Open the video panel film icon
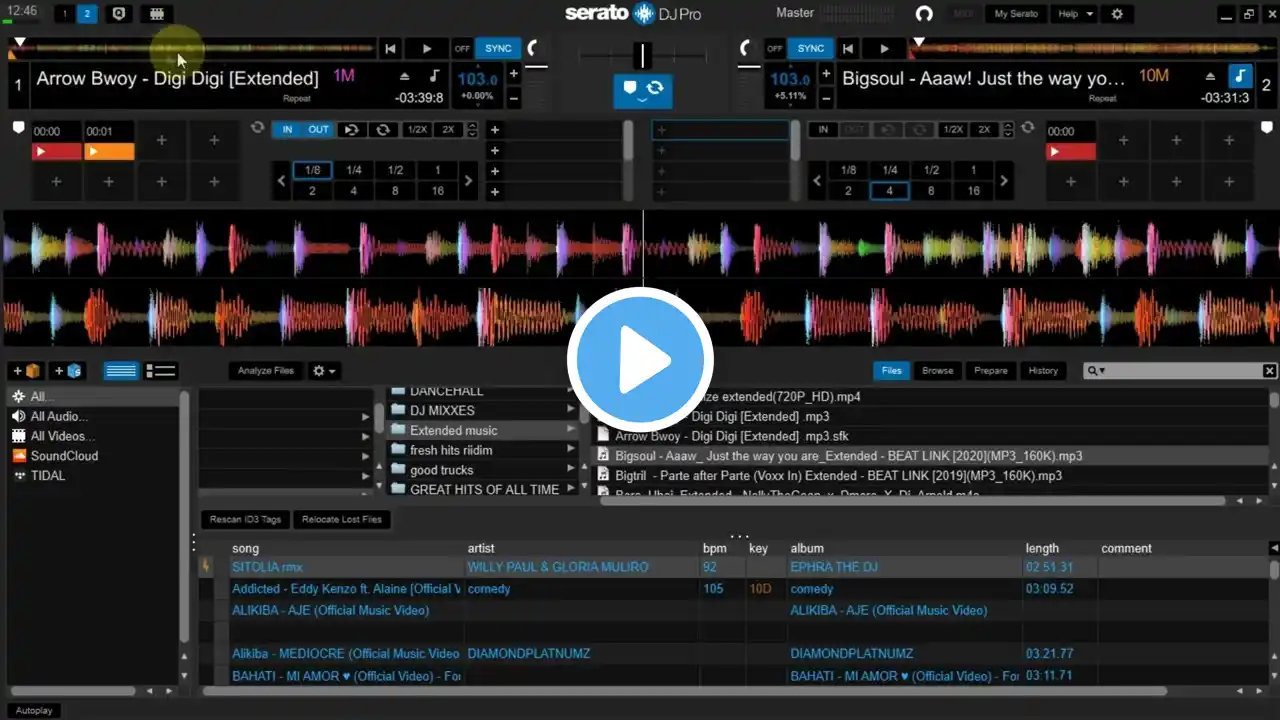Viewport: 1280px width, 720px height. tap(155, 14)
